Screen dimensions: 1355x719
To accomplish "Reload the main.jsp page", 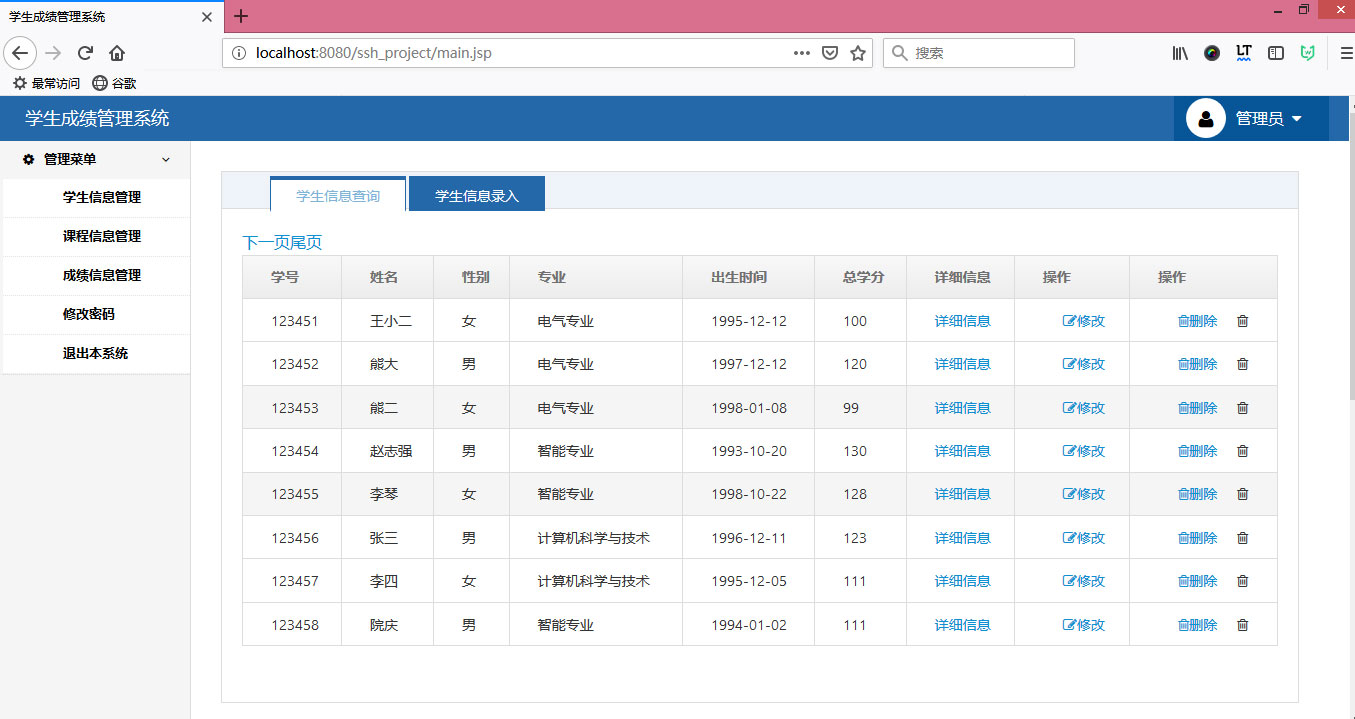I will pyautogui.click(x=85, y=53).
